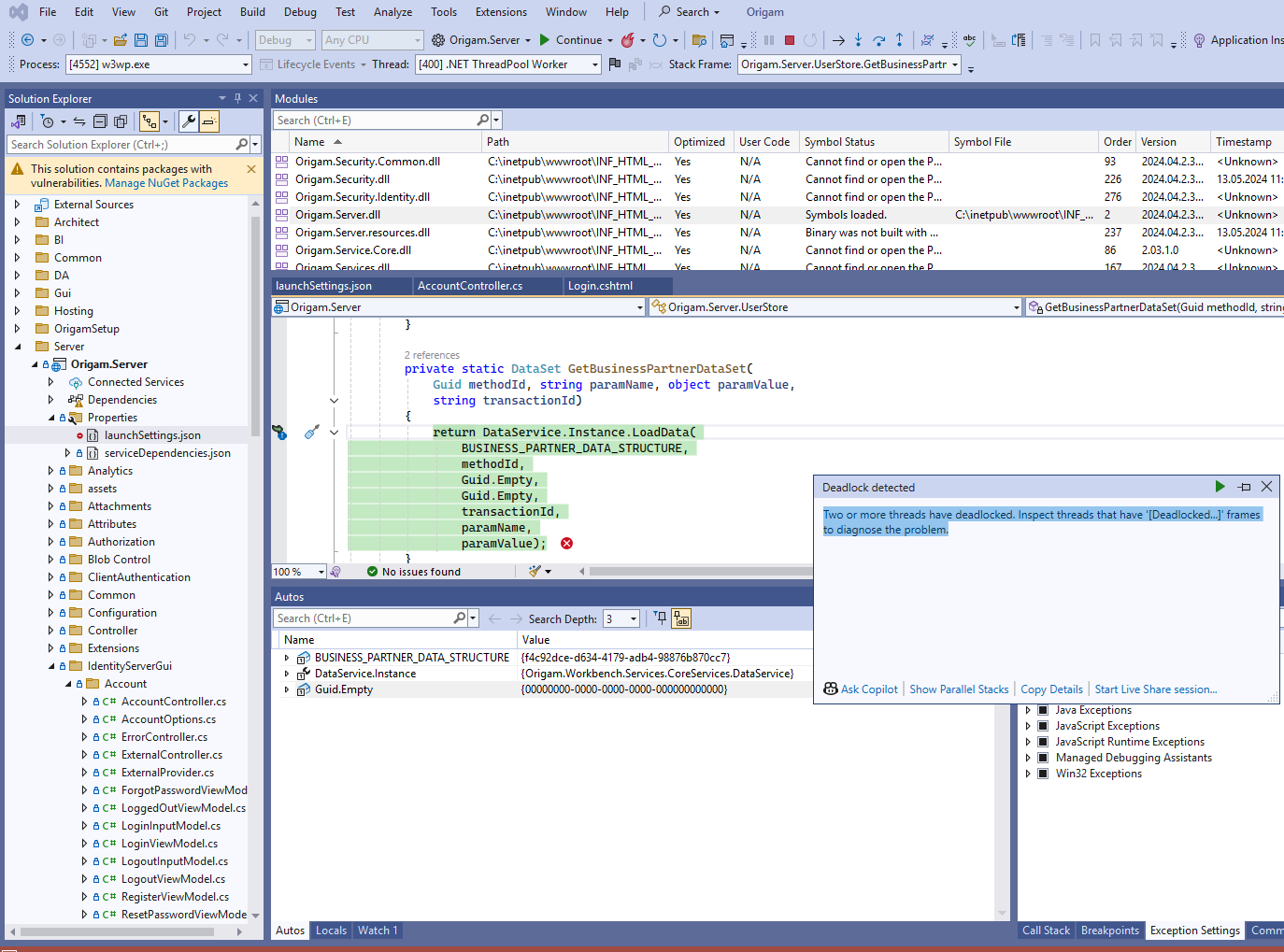Viewport: 1284px width, 952px height.
Task: Click the Step Over debug icon
Action: (x=878, y=40)
